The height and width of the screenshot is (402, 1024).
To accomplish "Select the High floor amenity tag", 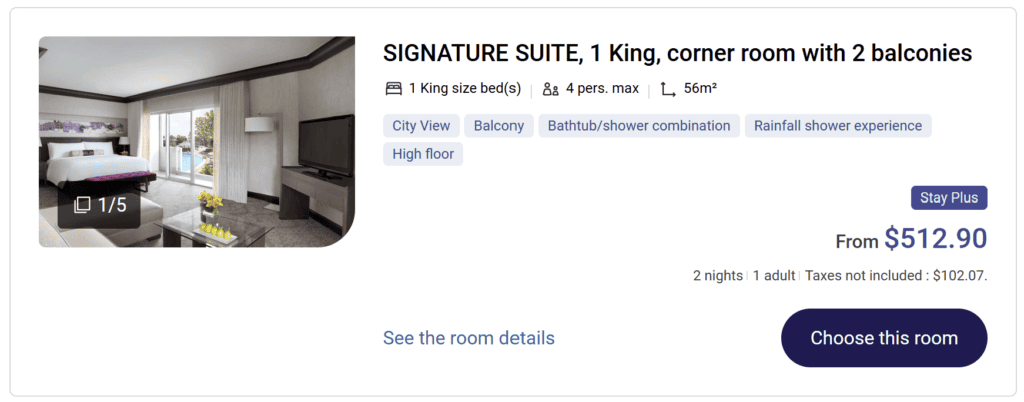I will pyautogui.click(x=423, y=154).
